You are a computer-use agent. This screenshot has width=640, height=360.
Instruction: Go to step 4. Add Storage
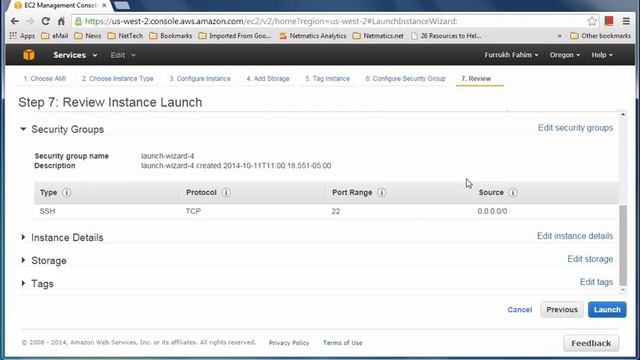268,78
